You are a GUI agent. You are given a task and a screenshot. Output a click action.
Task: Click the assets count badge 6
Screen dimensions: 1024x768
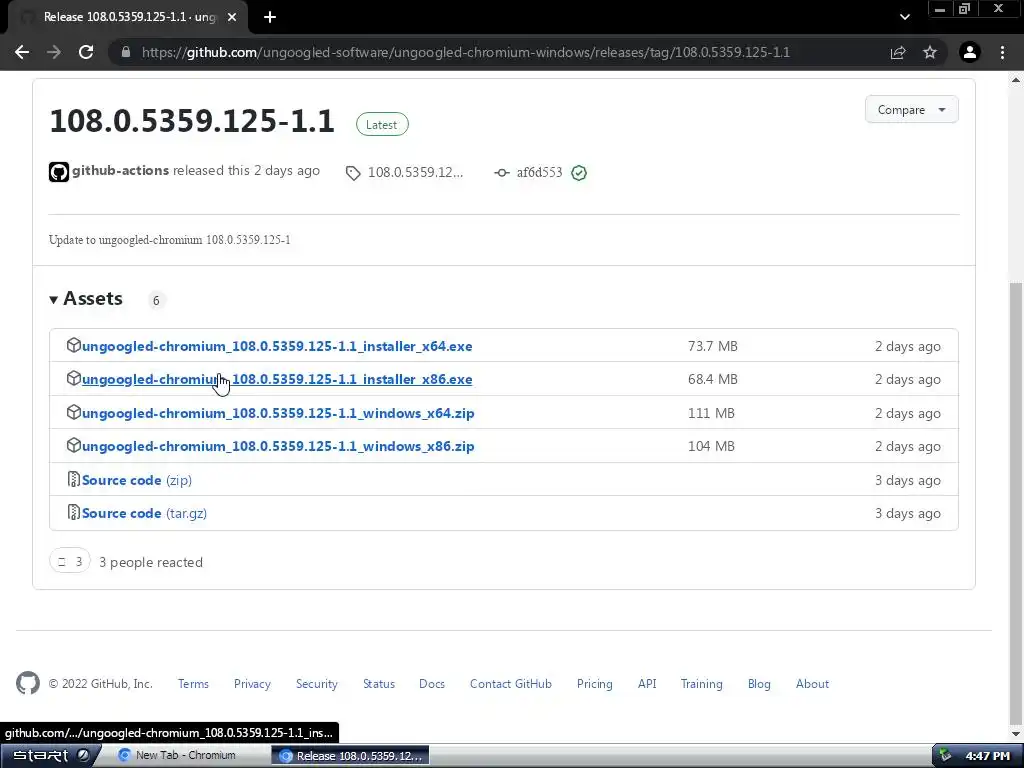click(x=156, y=300)
